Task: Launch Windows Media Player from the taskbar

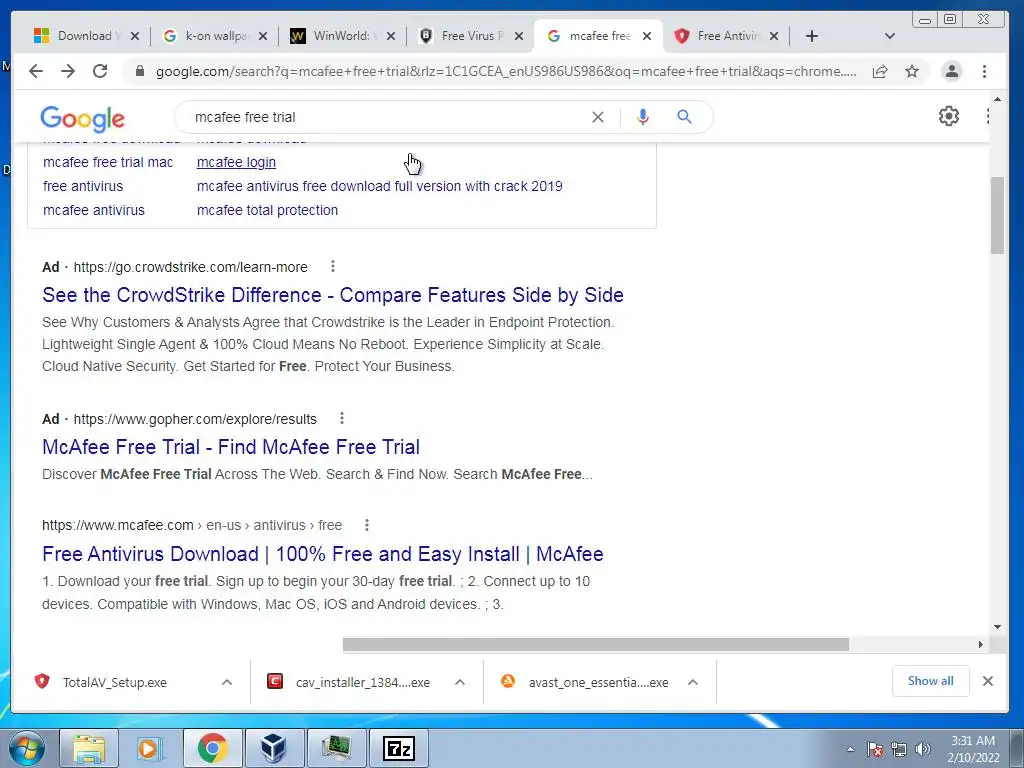Action: pos(151,748)
